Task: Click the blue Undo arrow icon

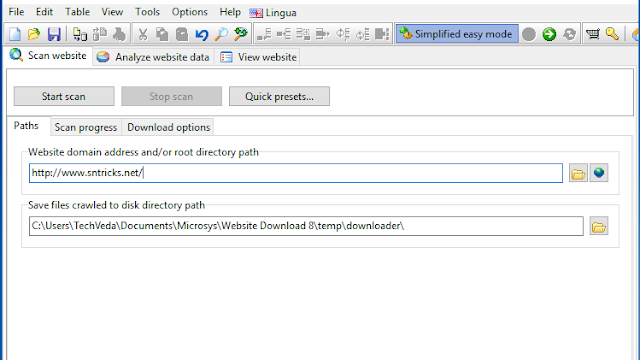Action: (201, 34)
